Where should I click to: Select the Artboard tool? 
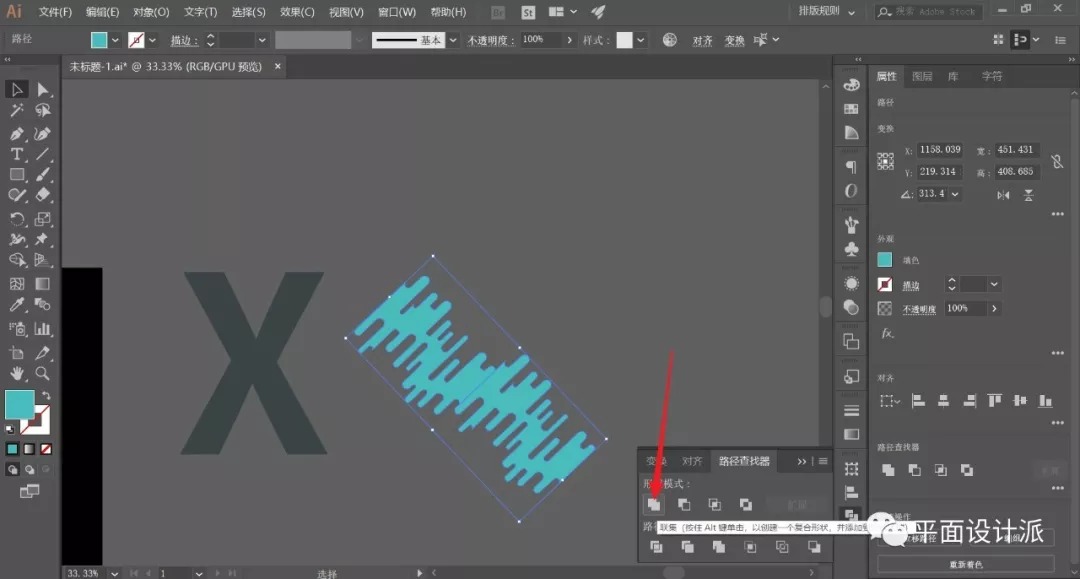17,352
